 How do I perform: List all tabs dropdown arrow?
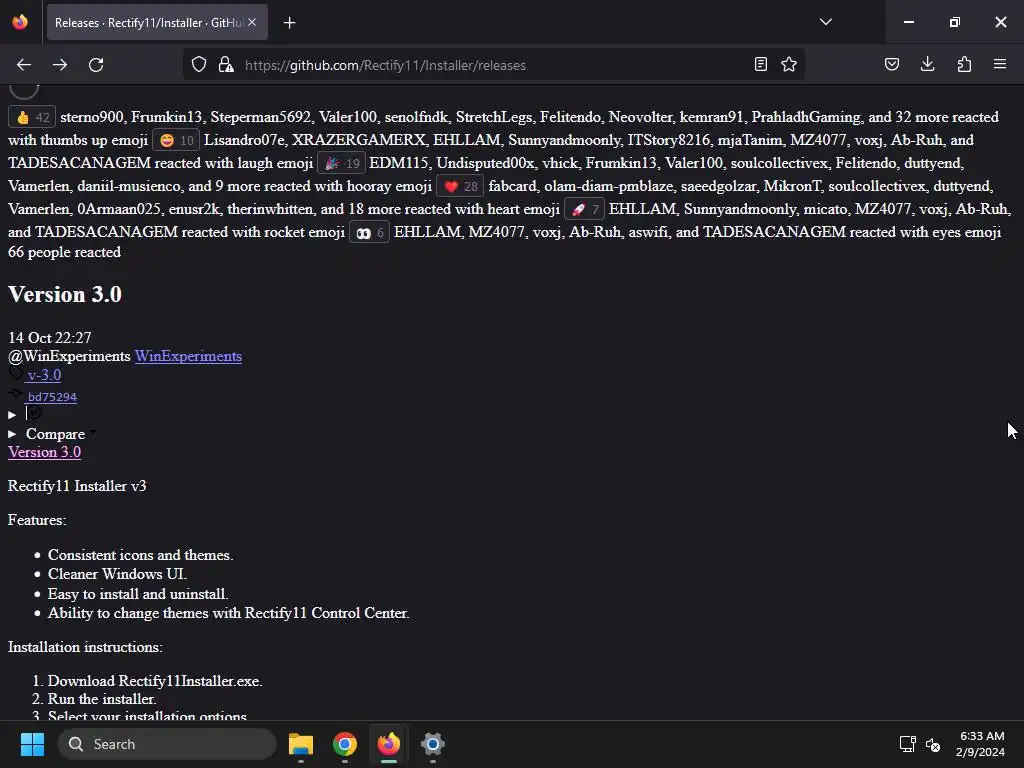[825, 22]
